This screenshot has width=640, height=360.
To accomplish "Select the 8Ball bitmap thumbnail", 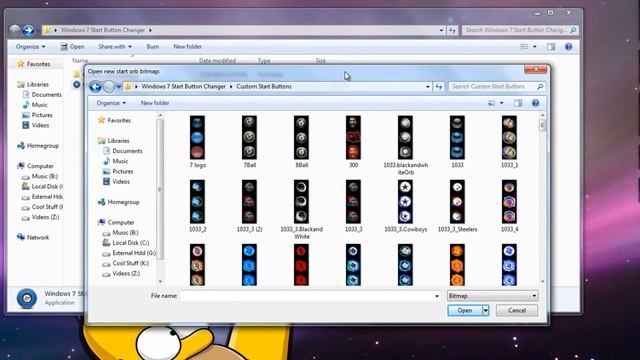I will 301,138.
